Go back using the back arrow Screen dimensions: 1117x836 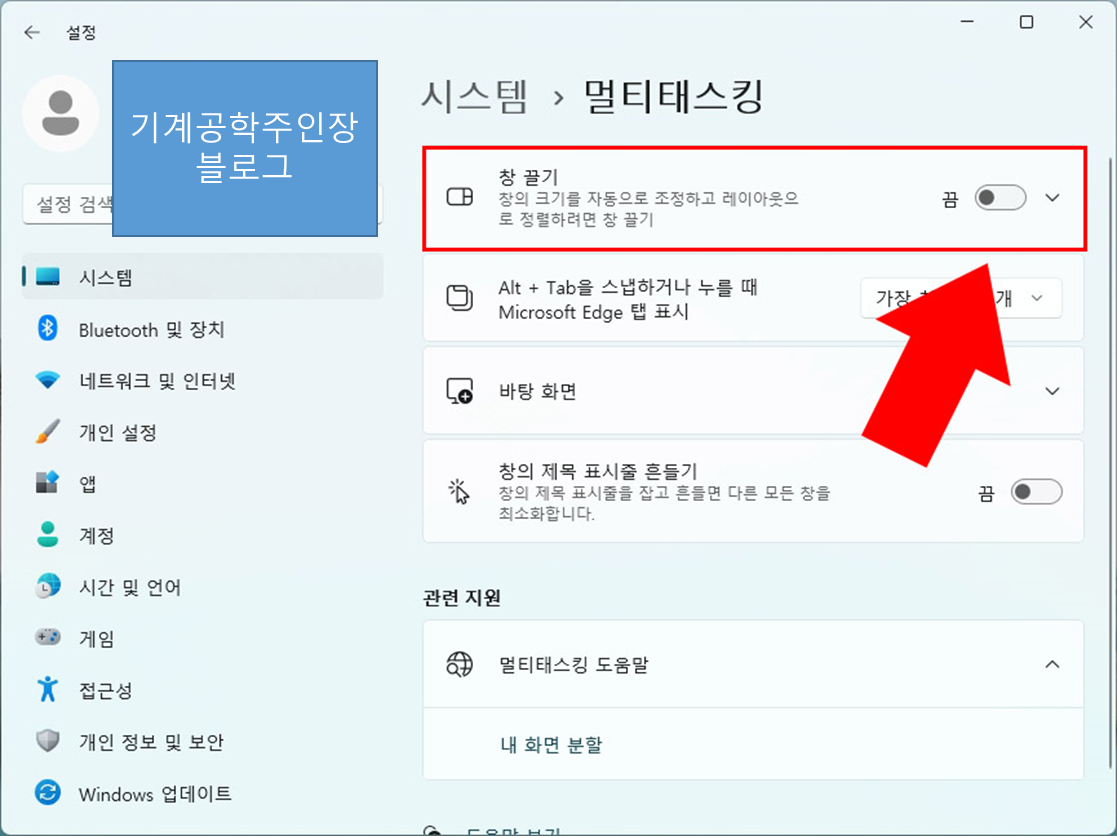coord(31,32)
